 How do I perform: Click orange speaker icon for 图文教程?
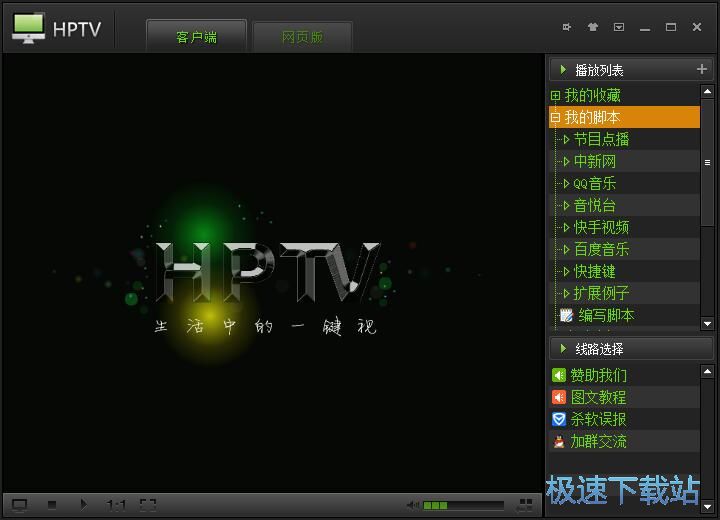559,397
